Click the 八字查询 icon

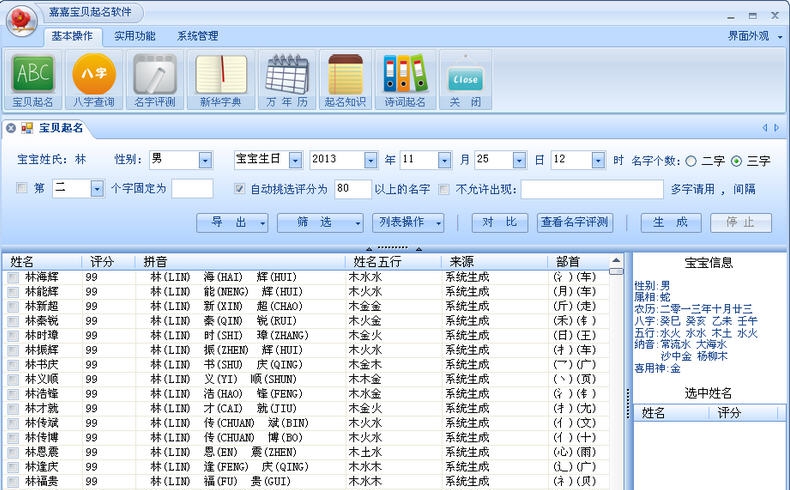point(94,79)
